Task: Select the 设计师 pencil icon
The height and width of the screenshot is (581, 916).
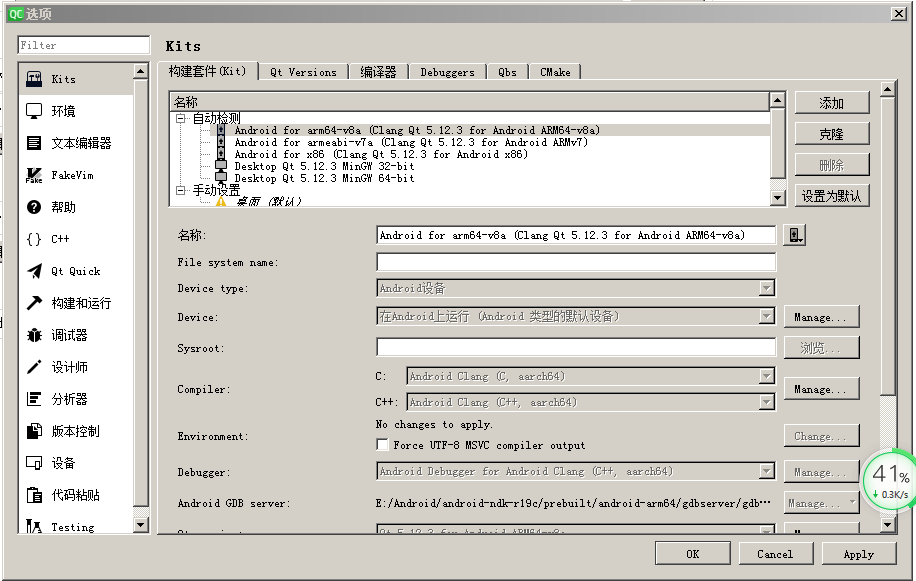Action: [34, 367]
